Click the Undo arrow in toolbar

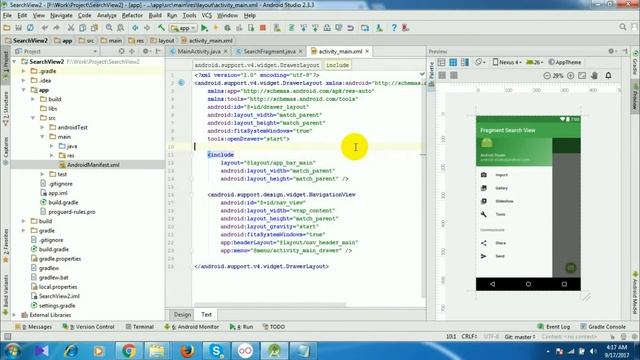click(44, 28)
